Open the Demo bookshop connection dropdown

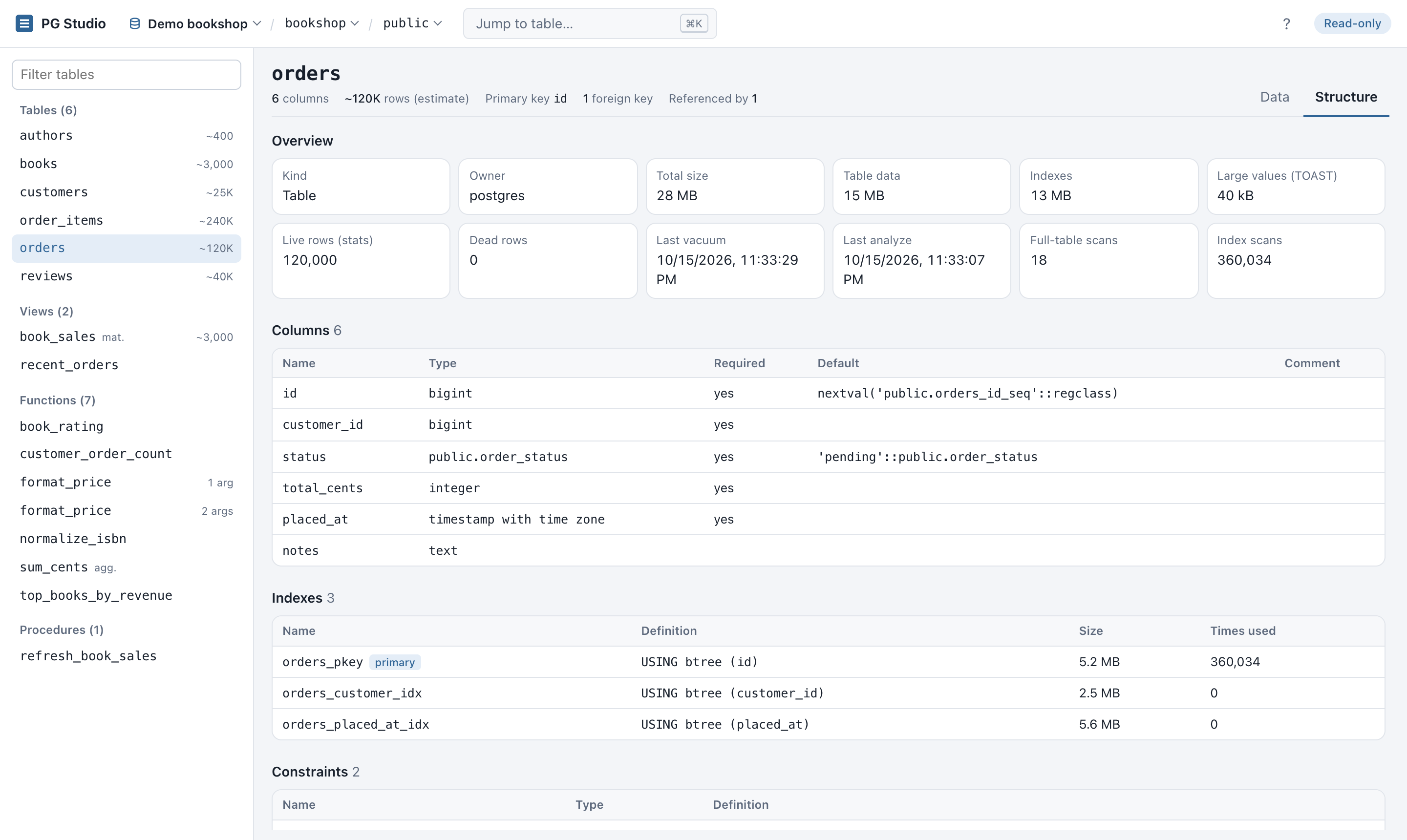tap(195, 23)
